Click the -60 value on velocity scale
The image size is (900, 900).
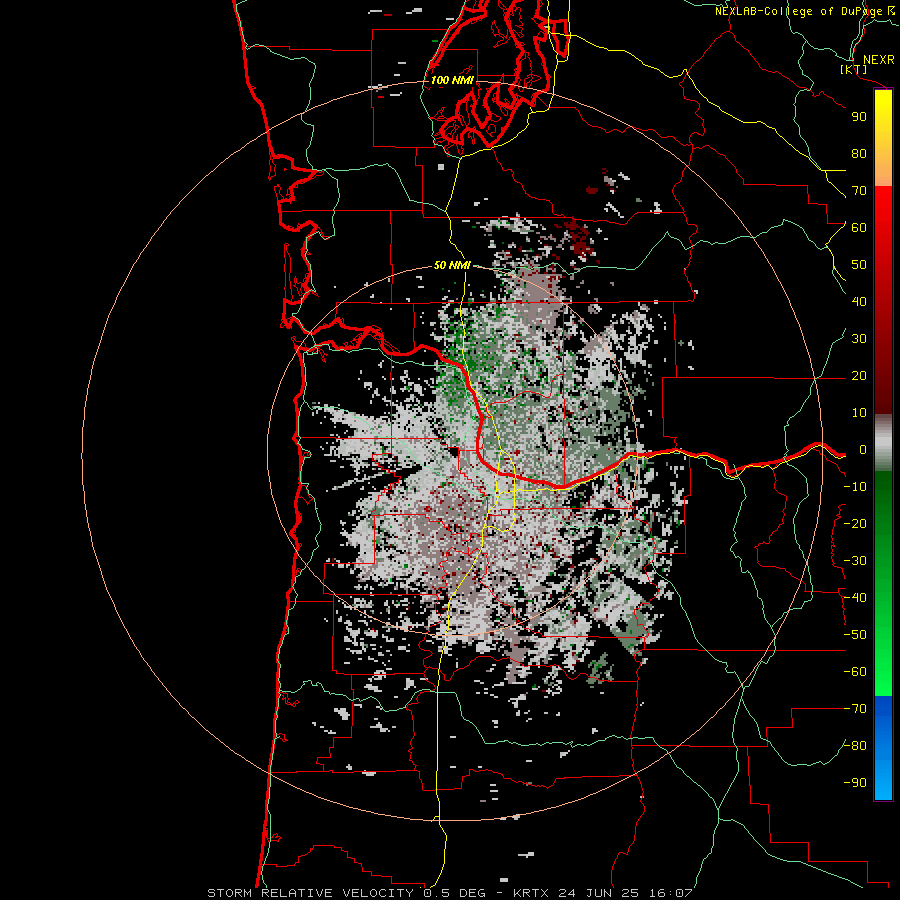tap(855, 672)
